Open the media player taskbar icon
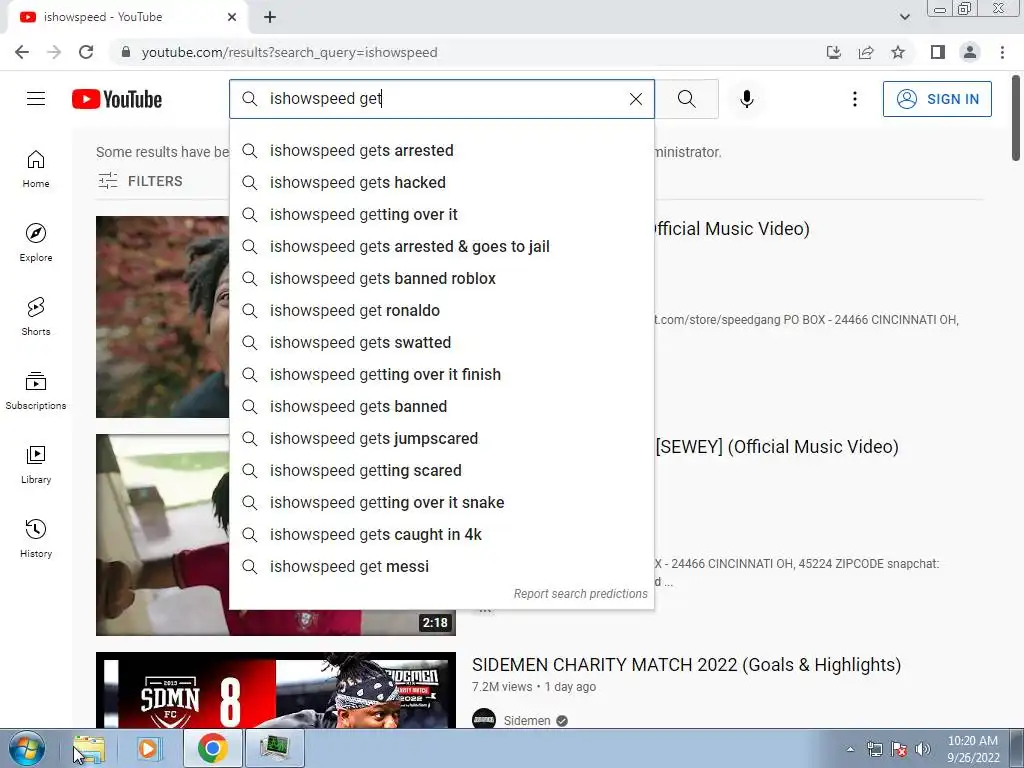 (148, 749)
